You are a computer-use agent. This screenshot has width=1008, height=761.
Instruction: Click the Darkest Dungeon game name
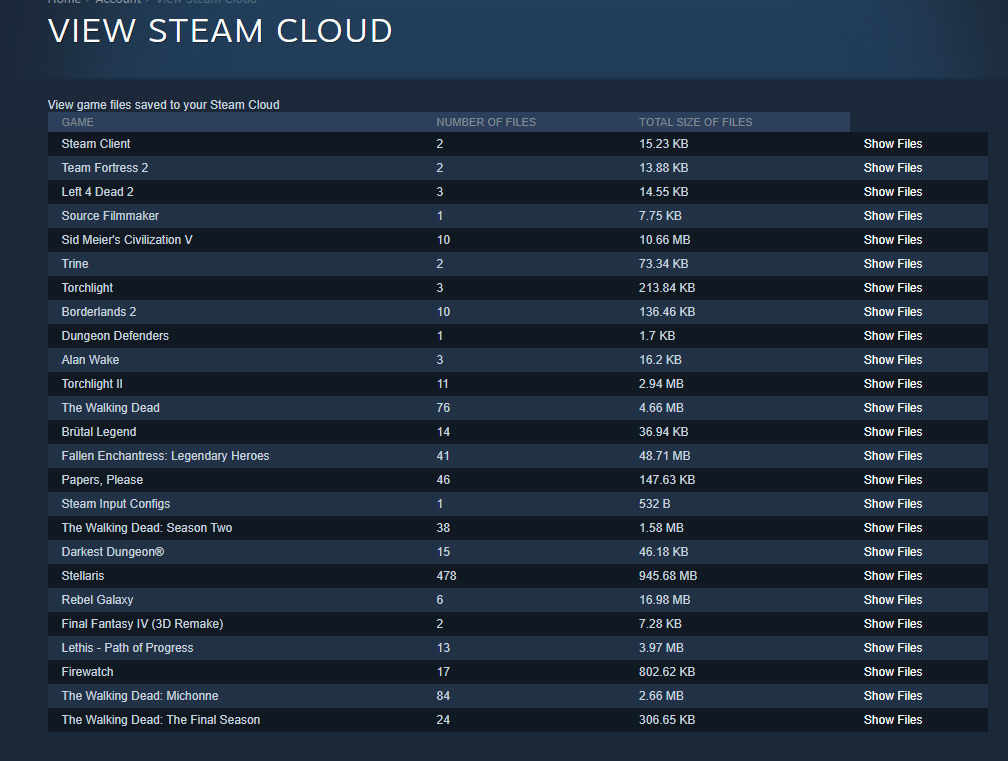tap(112, 551)
